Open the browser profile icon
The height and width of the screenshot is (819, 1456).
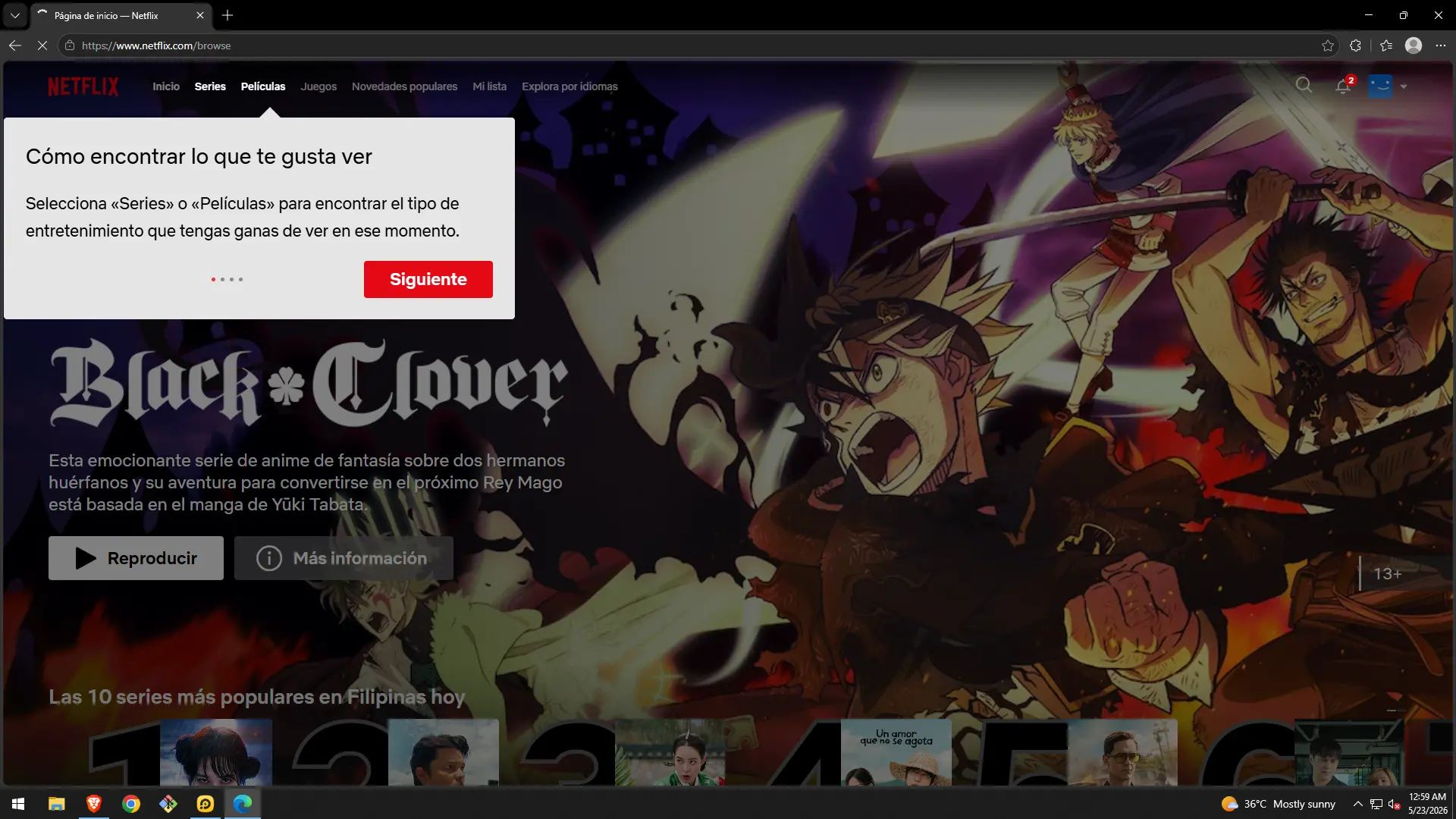click(x=1414, y=45)
